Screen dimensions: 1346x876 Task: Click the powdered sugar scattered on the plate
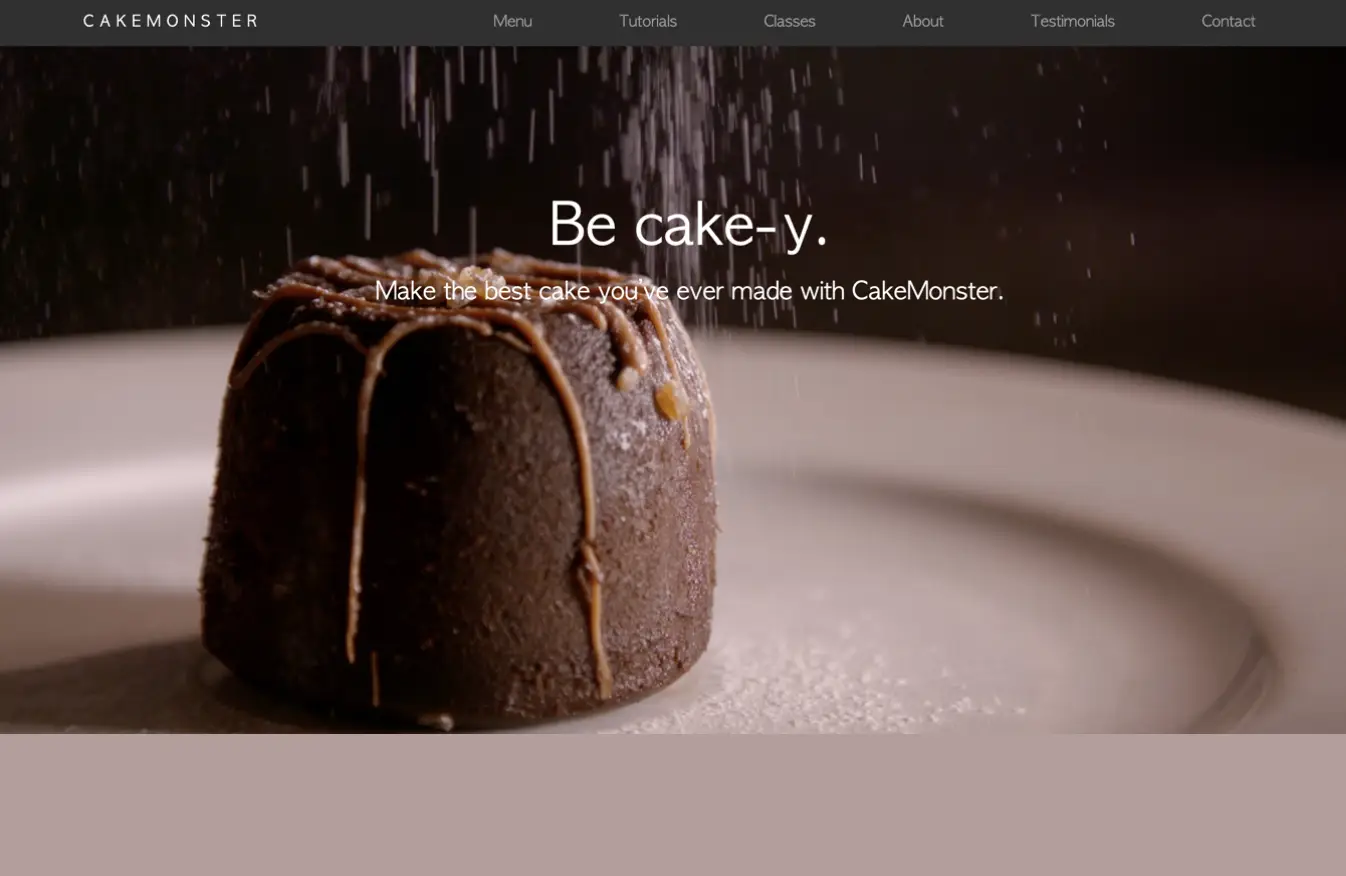820,680
